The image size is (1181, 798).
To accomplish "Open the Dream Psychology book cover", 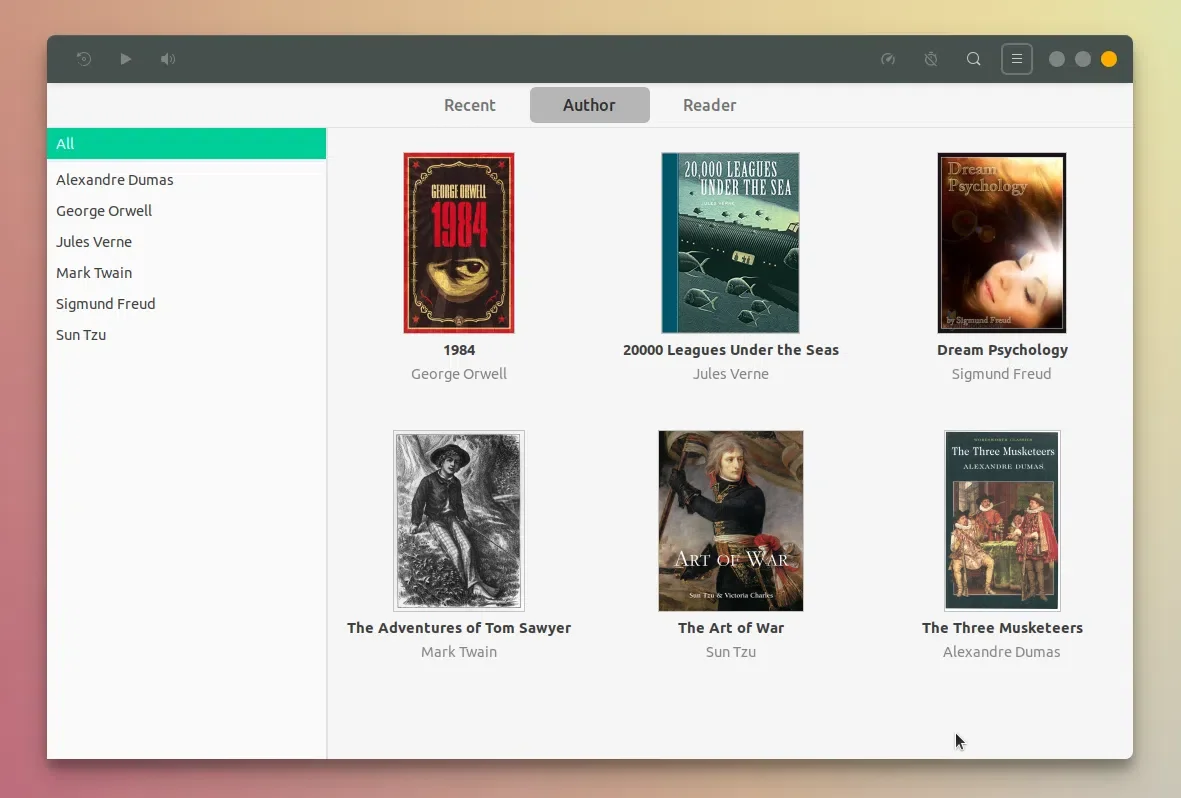I will 1002,243.
